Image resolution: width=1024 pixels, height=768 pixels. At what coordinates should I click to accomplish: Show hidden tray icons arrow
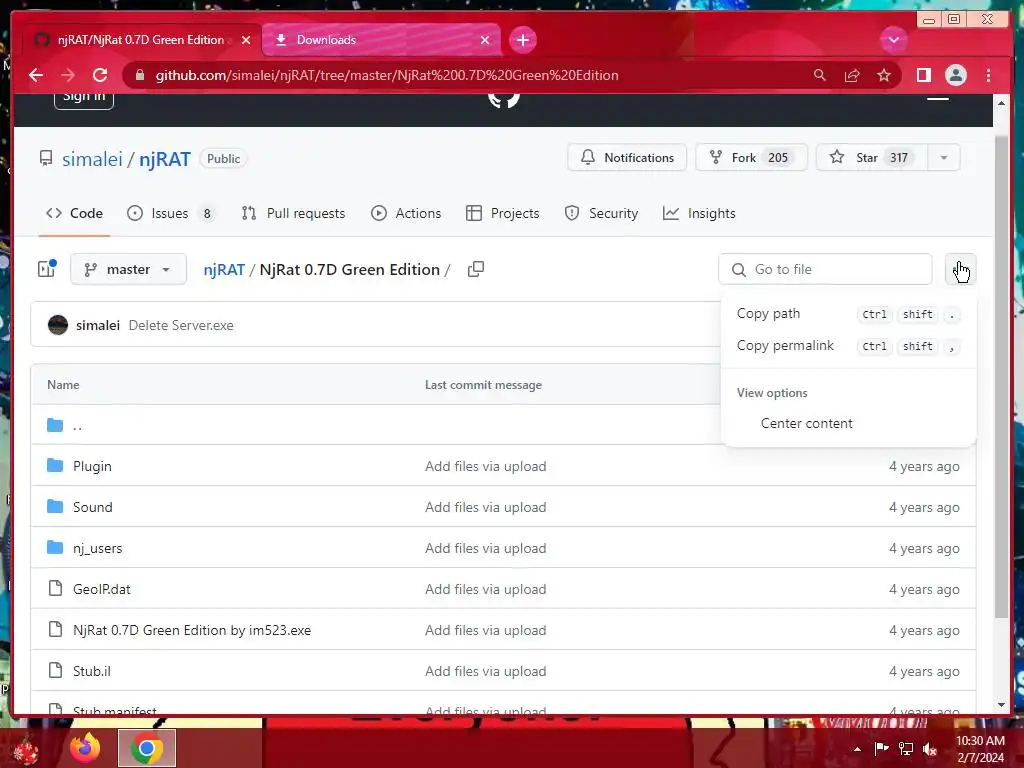pyautogui.click(x=857, y=749)
